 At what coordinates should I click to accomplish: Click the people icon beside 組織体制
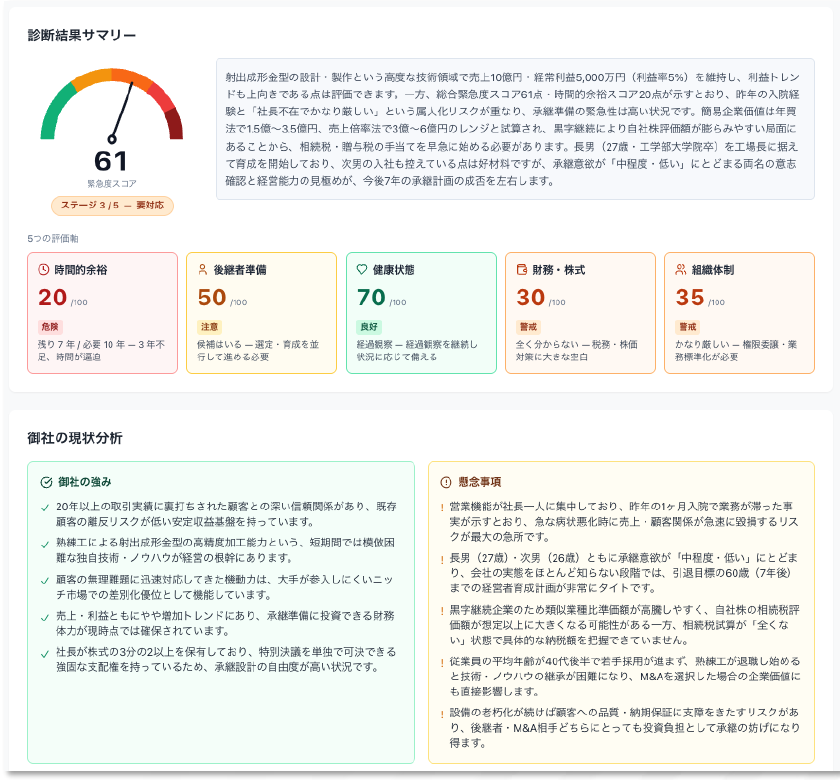pyautogui.click(x=680, y=269)
